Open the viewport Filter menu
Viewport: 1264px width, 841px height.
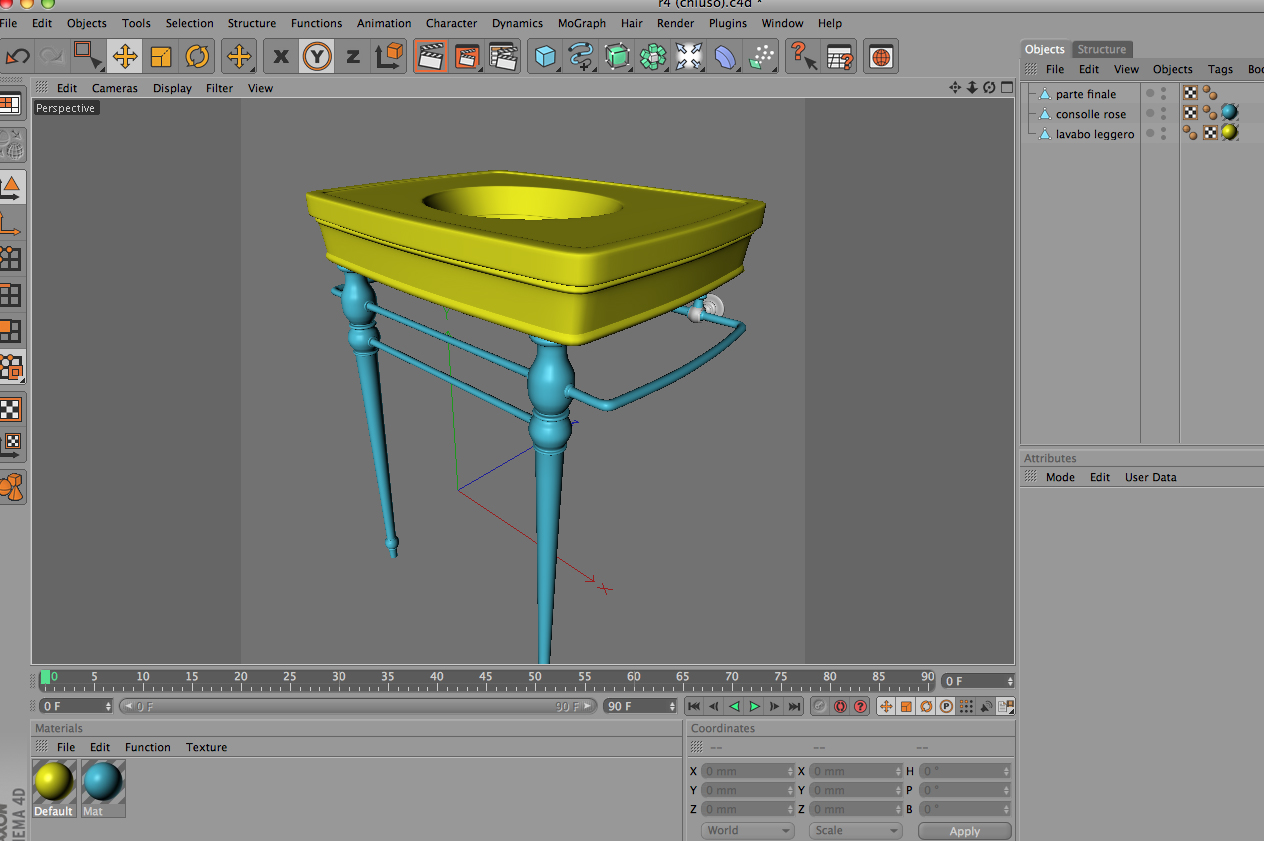(x=219, y=88)
